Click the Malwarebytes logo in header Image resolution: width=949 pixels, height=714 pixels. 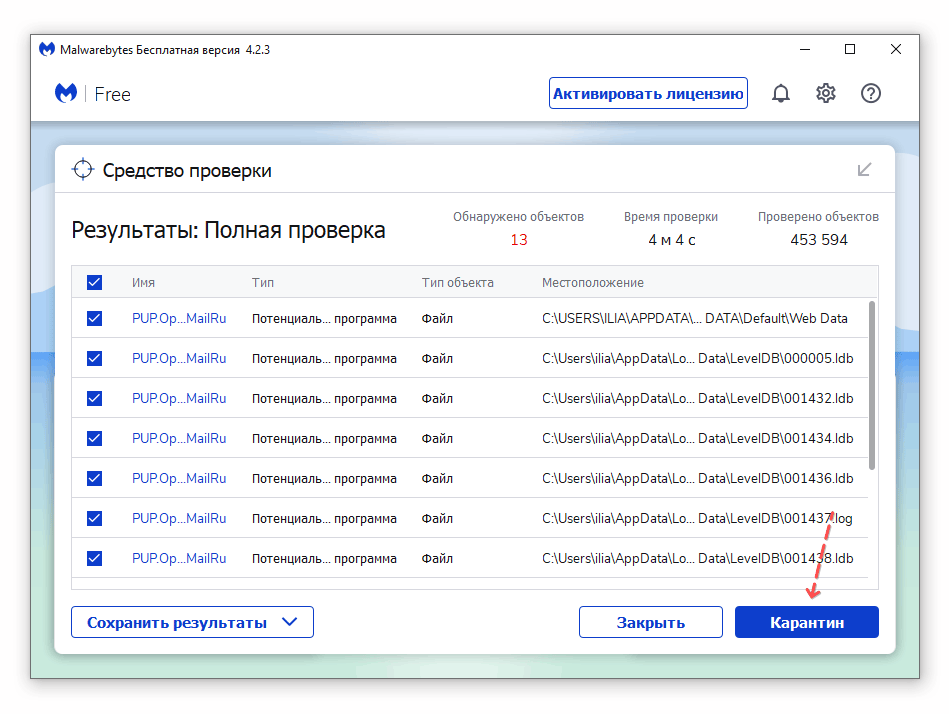point(66,94)
